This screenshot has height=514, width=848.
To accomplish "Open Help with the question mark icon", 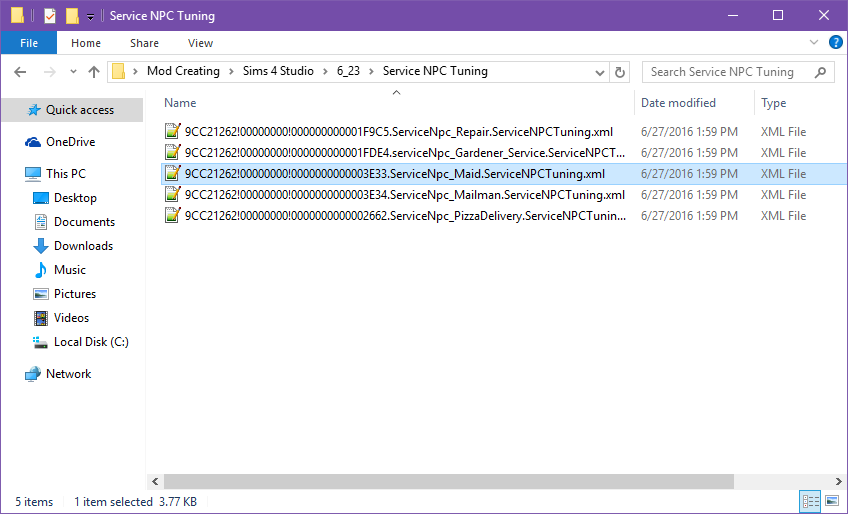I will point(835,42).
